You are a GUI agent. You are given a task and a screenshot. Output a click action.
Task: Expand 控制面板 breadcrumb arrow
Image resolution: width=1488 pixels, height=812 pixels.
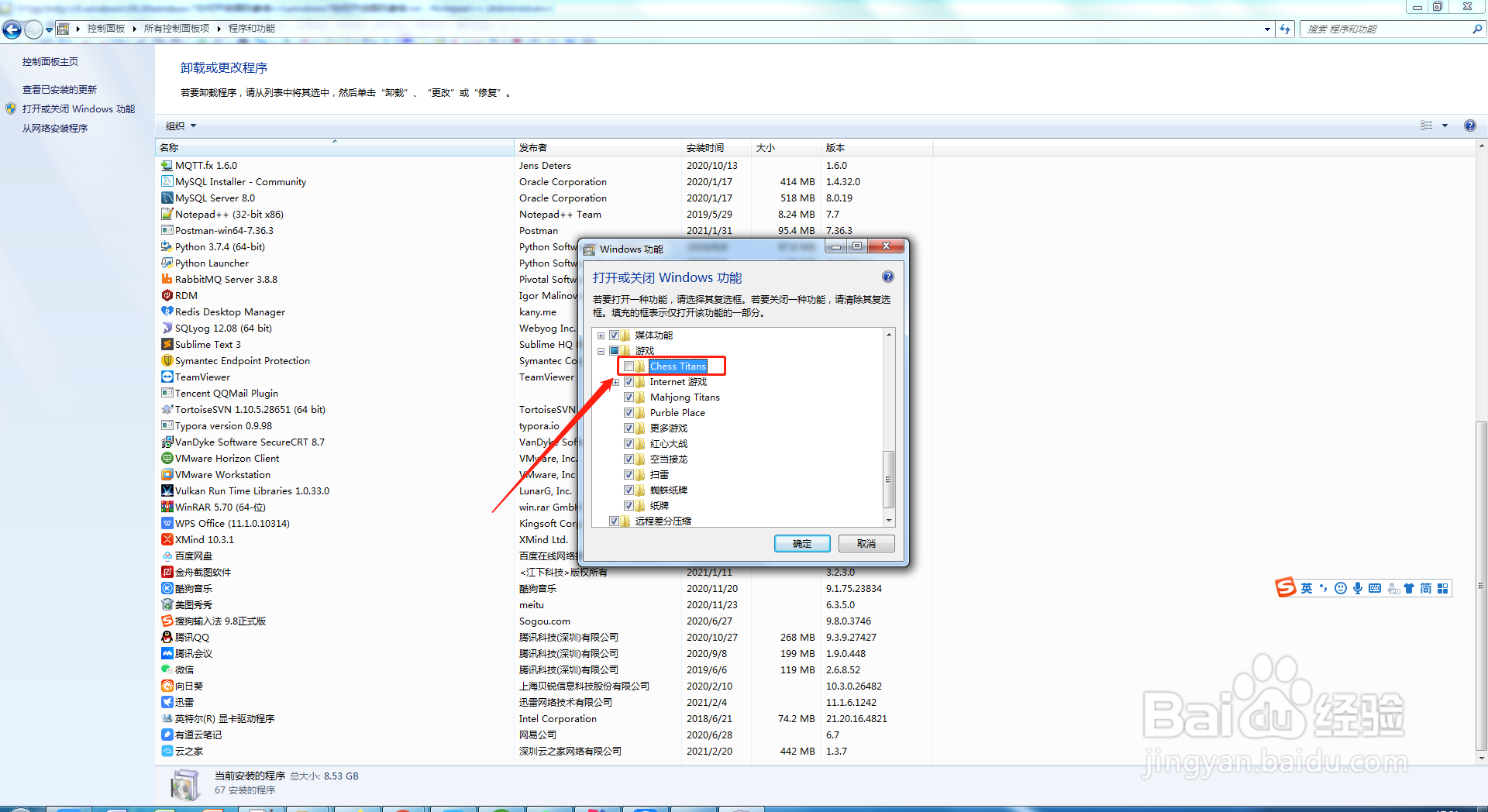134,29
